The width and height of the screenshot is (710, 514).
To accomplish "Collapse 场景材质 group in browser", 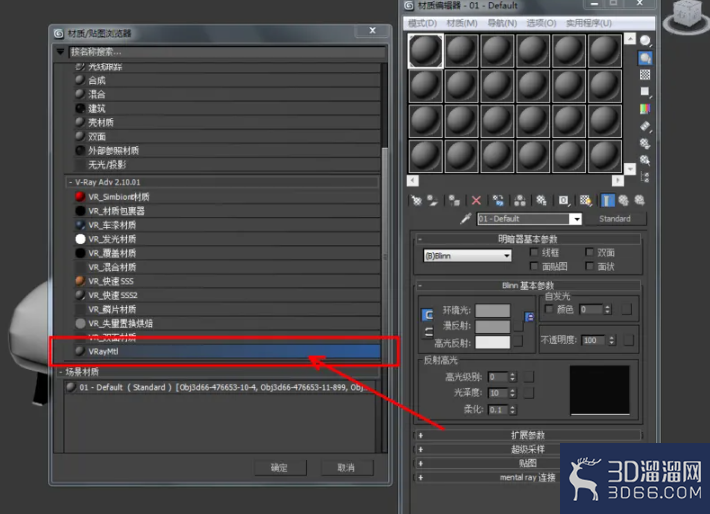I will click(61, 372).
